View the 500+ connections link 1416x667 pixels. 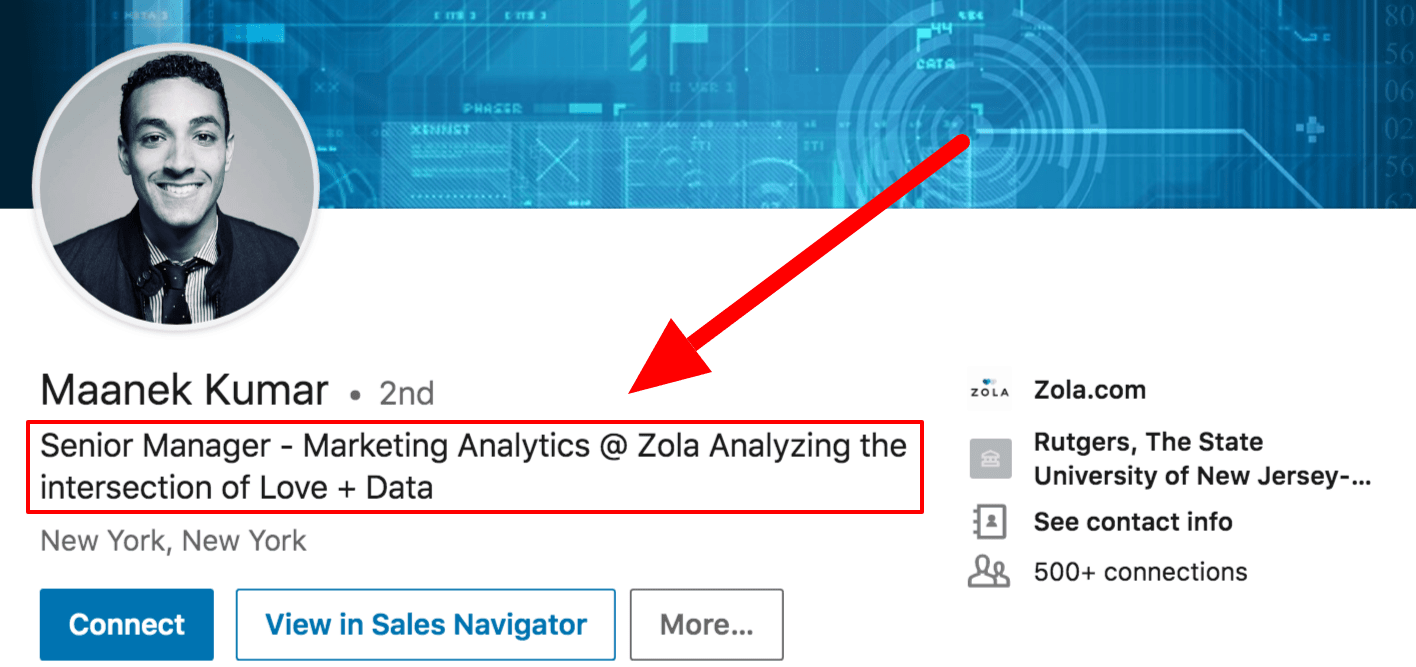pos(1140,572)
